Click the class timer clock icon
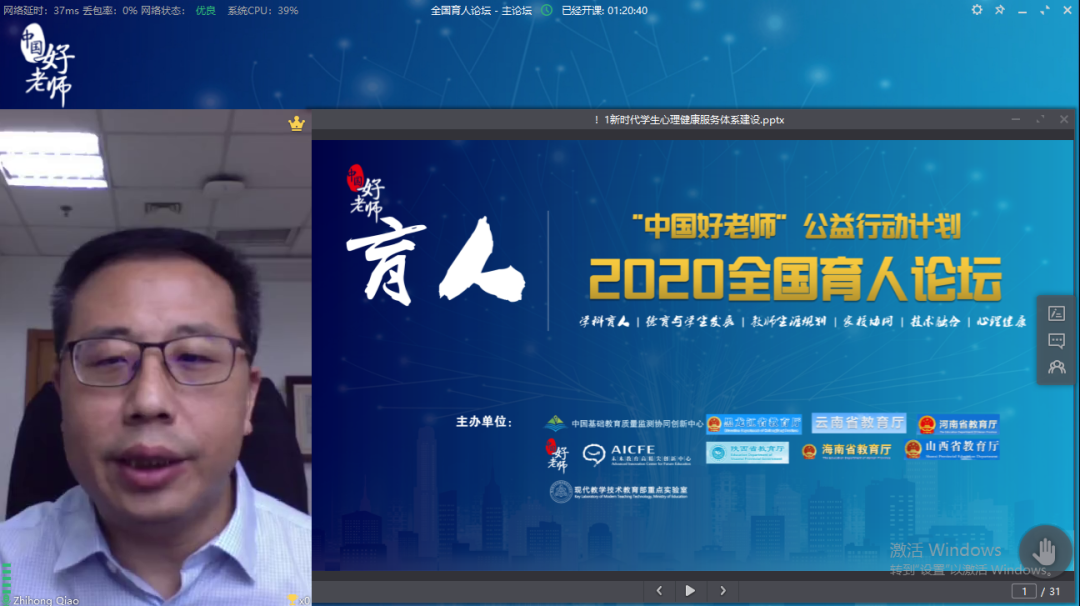1080x606 pixels. [x=546, y=10]
